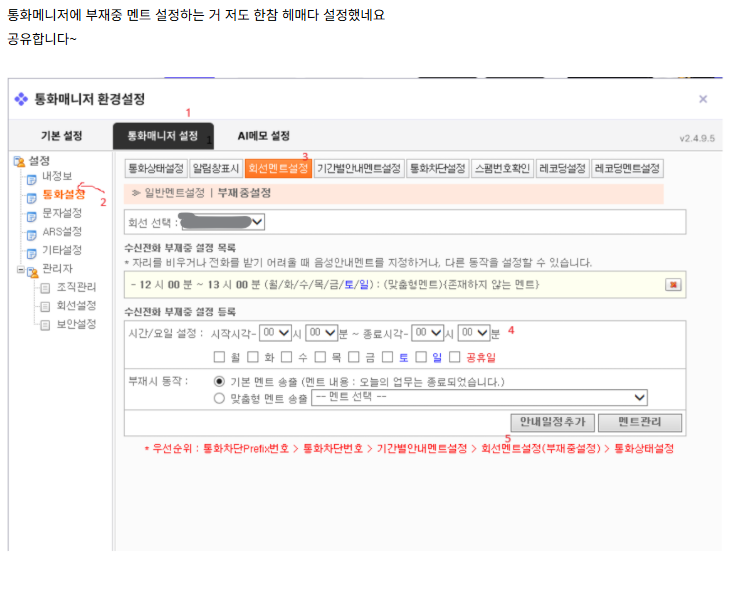
Task: Open the 통화상태설정 sub-tab
Action: tap(156, 168)
